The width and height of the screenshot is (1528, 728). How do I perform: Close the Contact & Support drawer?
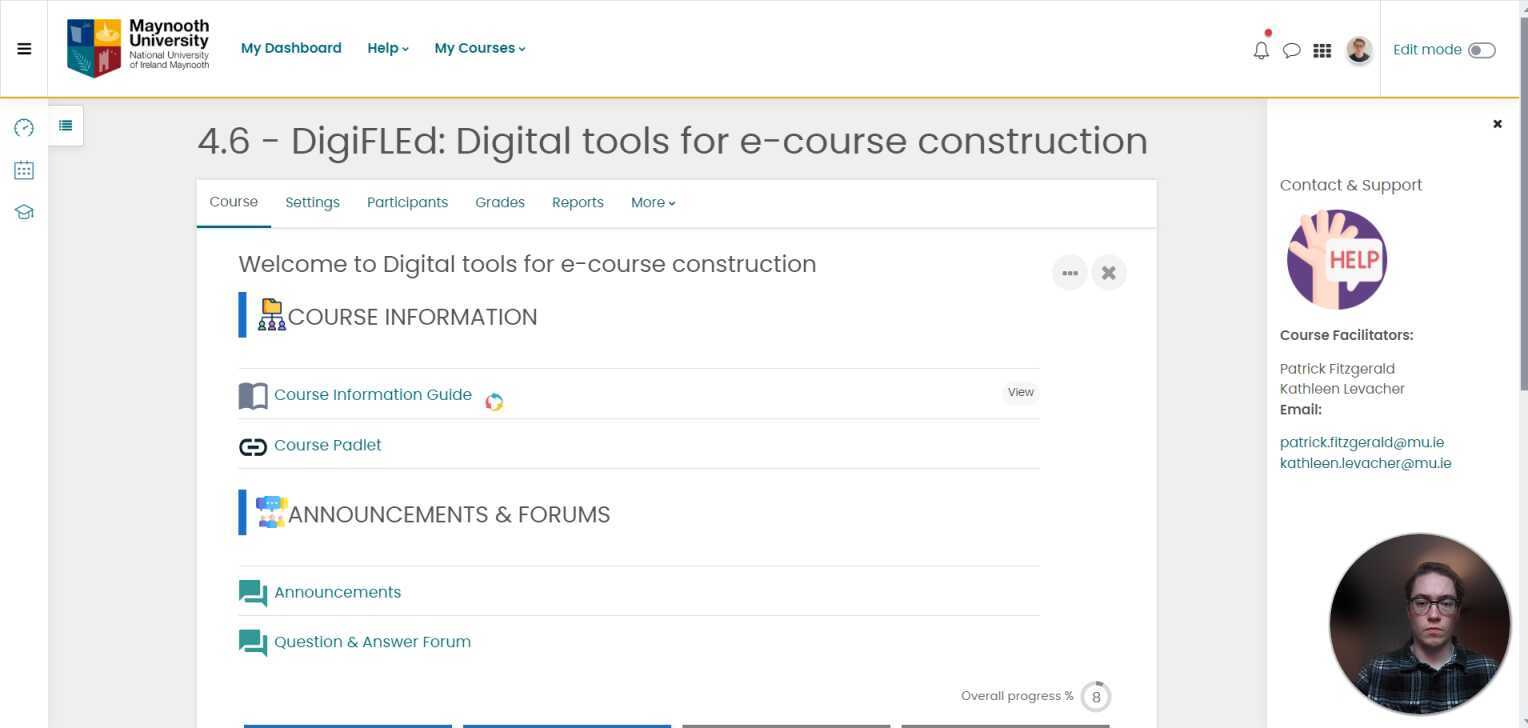pos(1497,124)
